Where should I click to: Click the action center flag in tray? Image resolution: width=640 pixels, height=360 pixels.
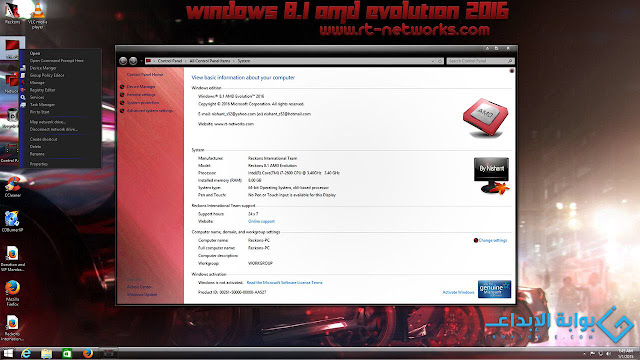point(592,353)
